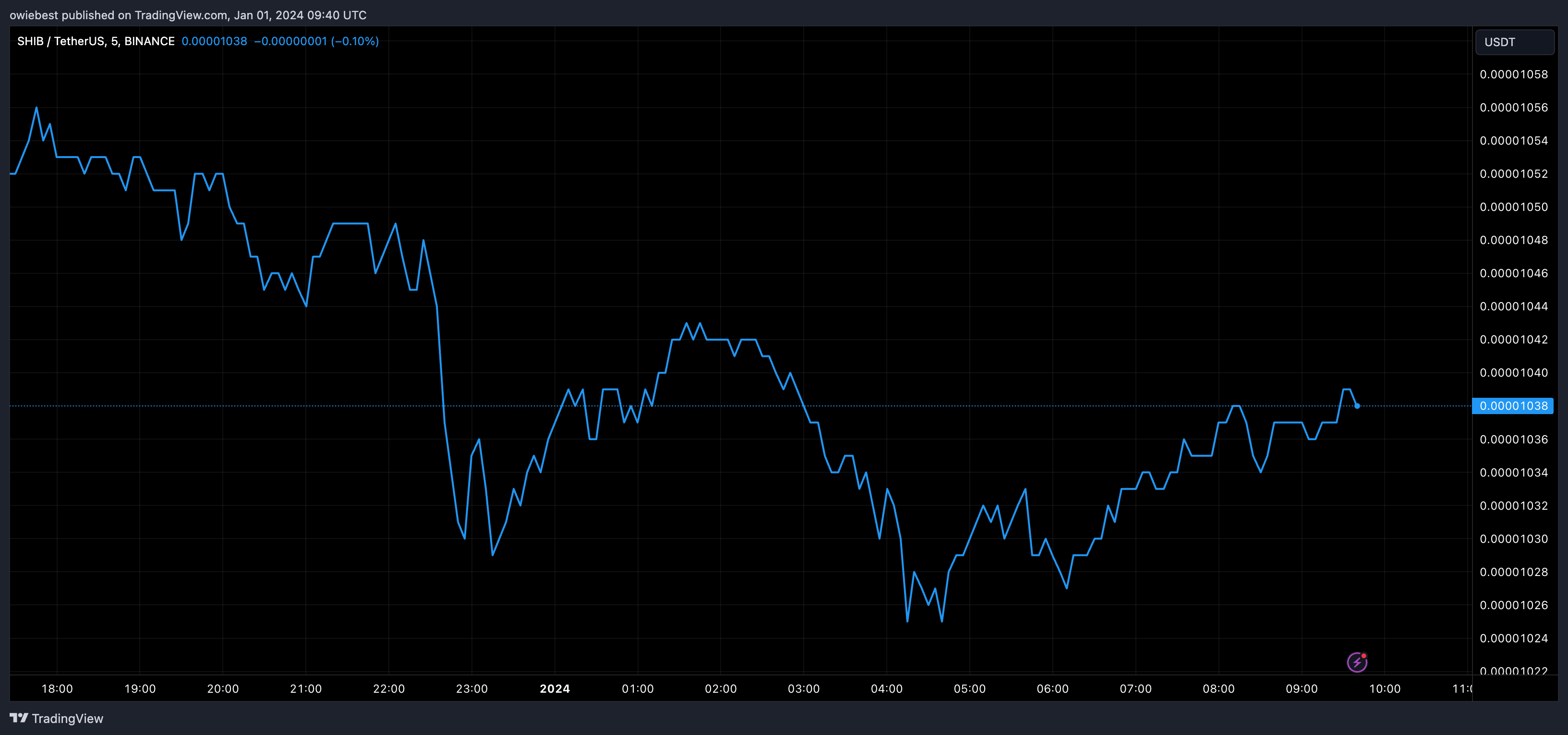
Task: Click the 23:00 time axis label
Action: [x=472, y=689]
